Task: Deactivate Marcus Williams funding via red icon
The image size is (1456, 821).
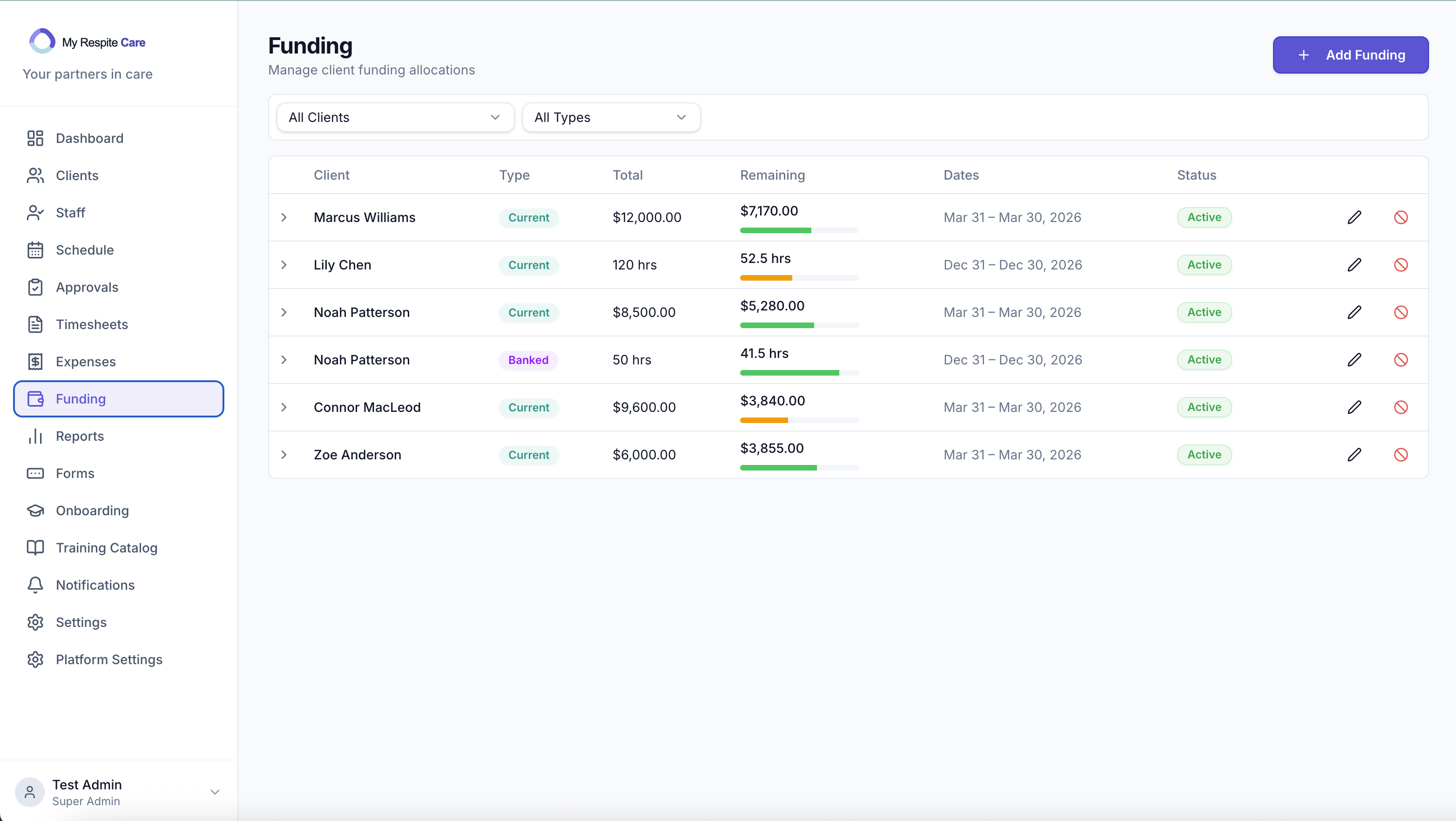Action: 1401,217
